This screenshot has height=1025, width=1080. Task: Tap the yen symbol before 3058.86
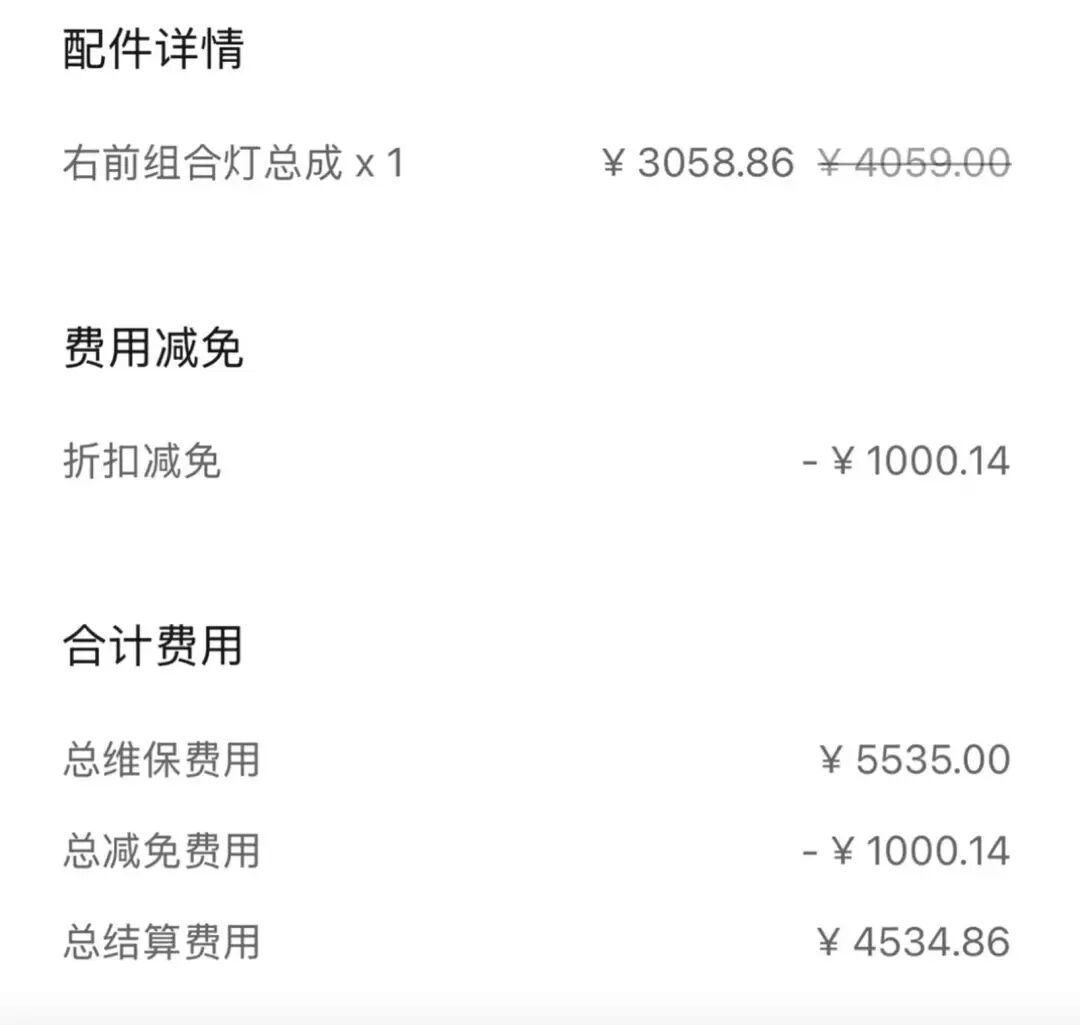pyautogui.click(x=614, y=163)
